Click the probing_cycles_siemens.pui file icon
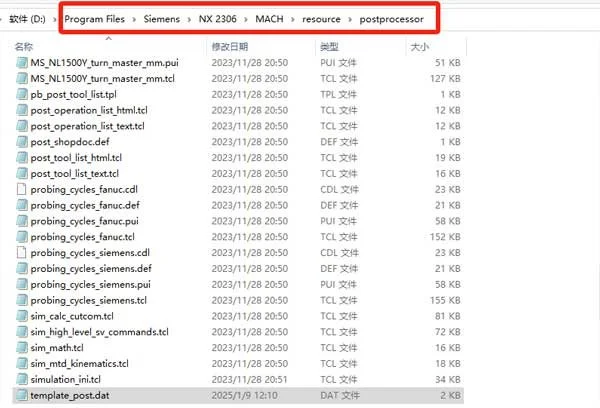Screen dimensions: 600x408 pos(22,284)
